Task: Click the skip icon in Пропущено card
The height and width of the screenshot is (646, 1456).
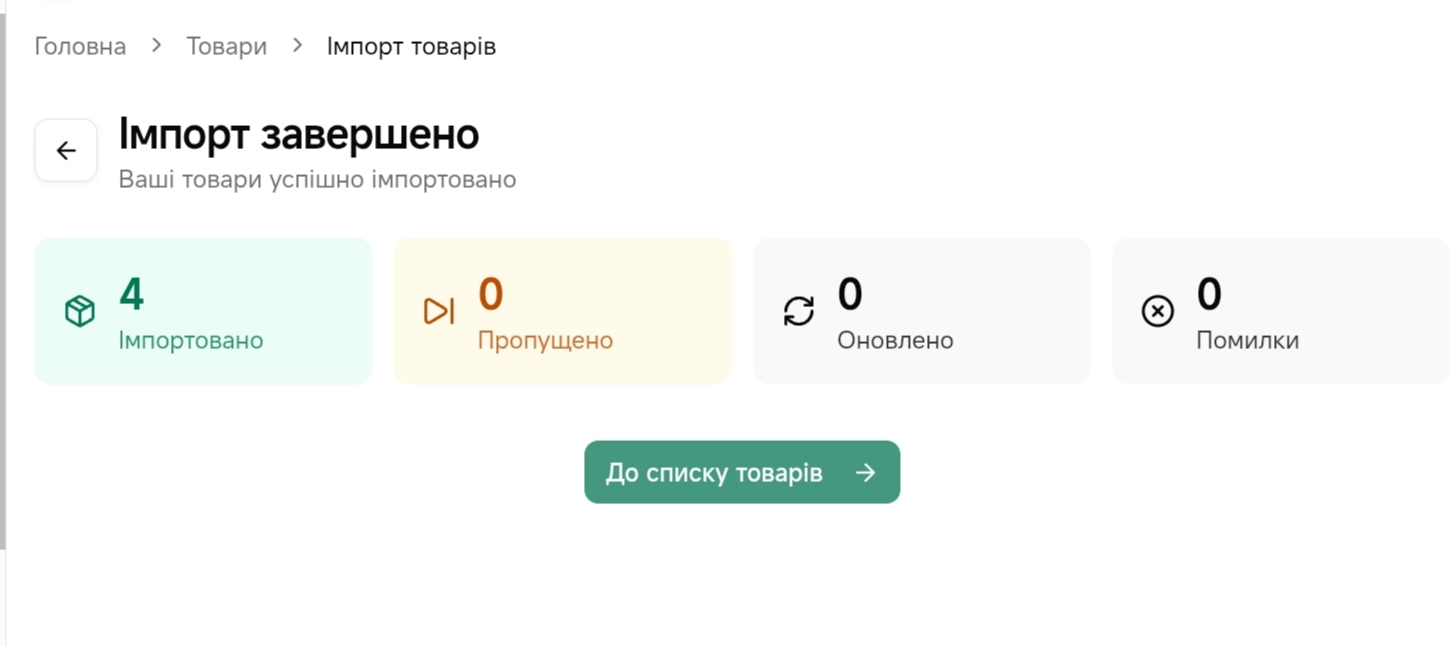Action: [439, 312]
